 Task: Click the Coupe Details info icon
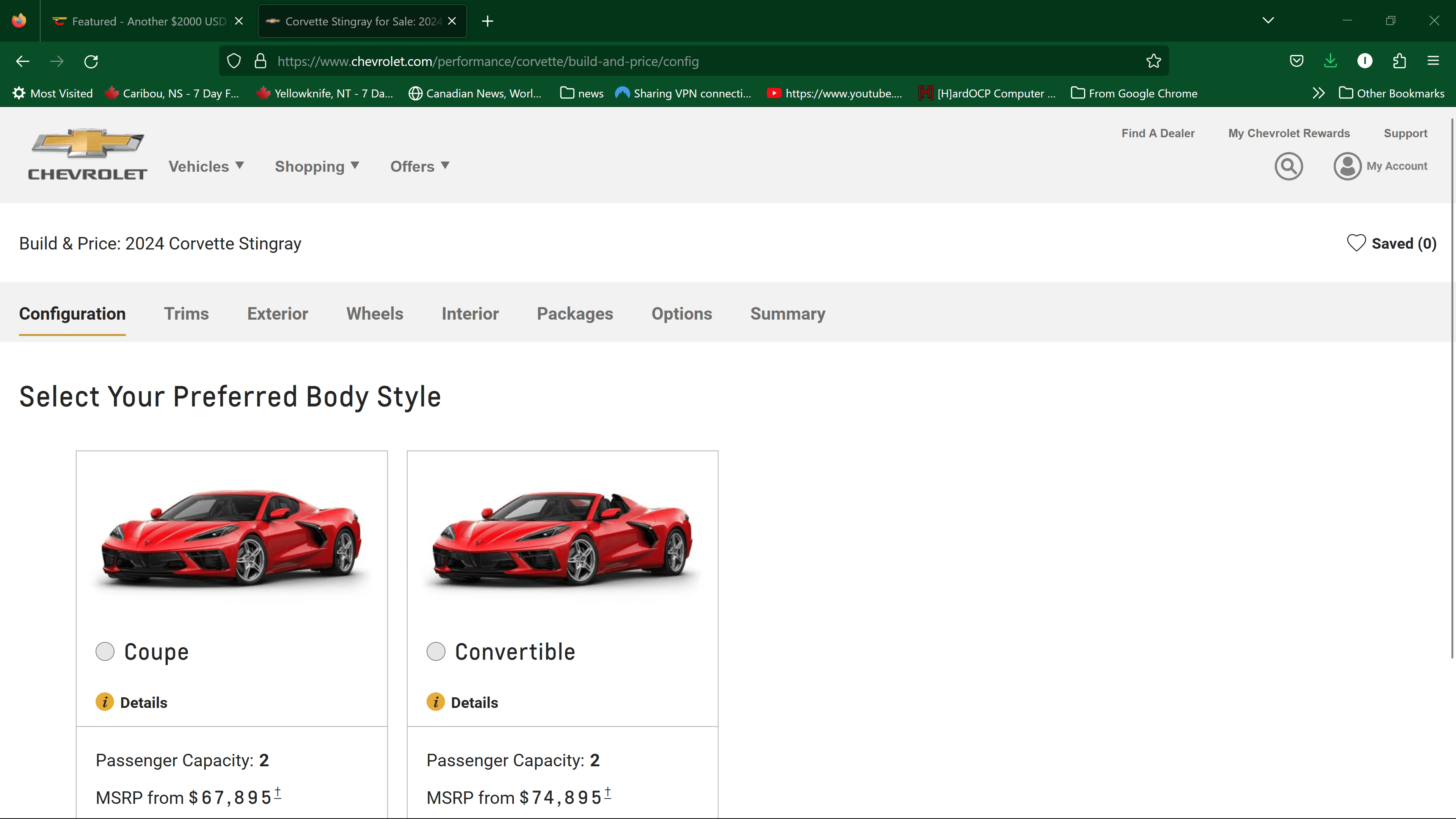coord(105,702)
